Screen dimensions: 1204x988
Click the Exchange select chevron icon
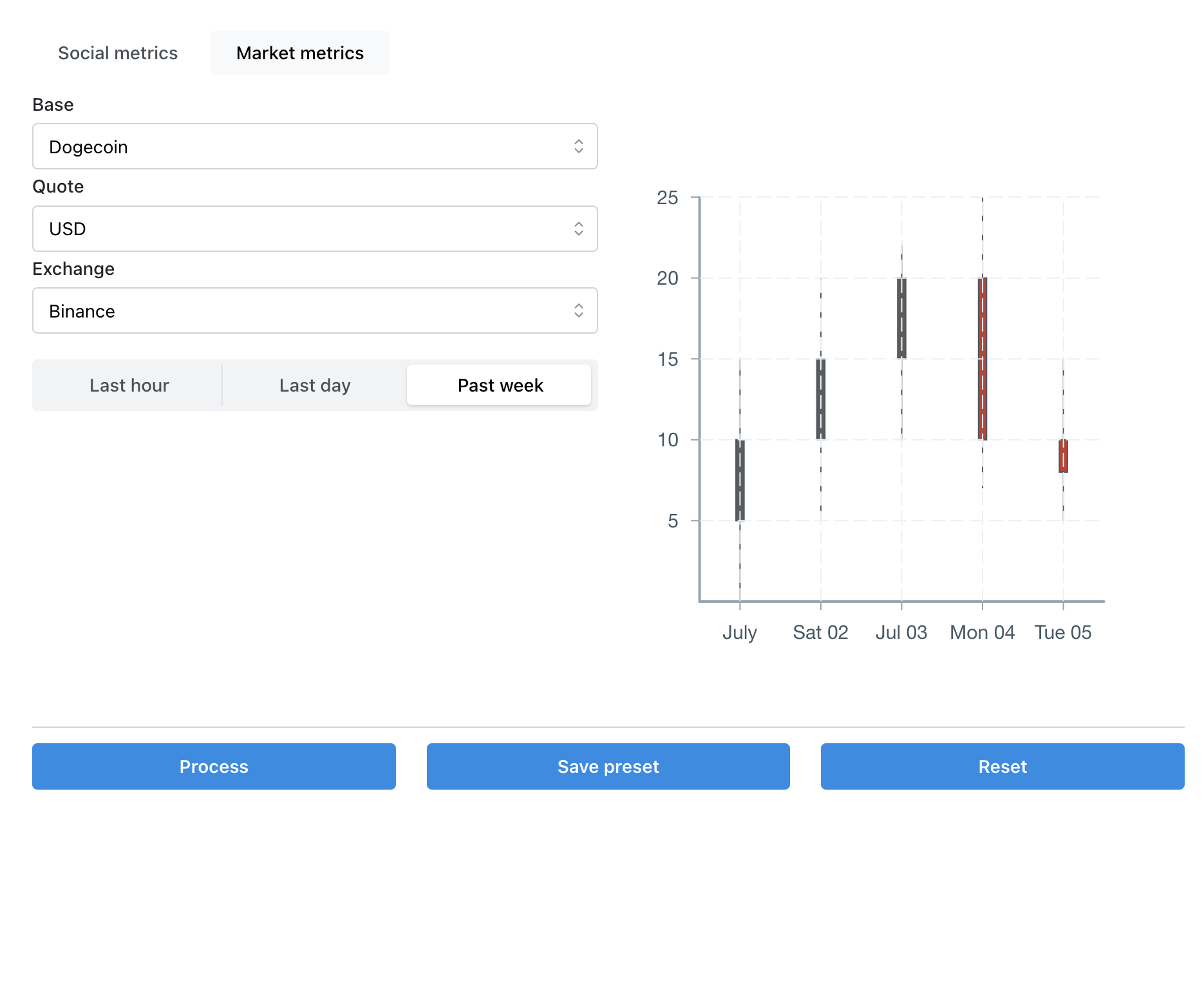[578, 311]
